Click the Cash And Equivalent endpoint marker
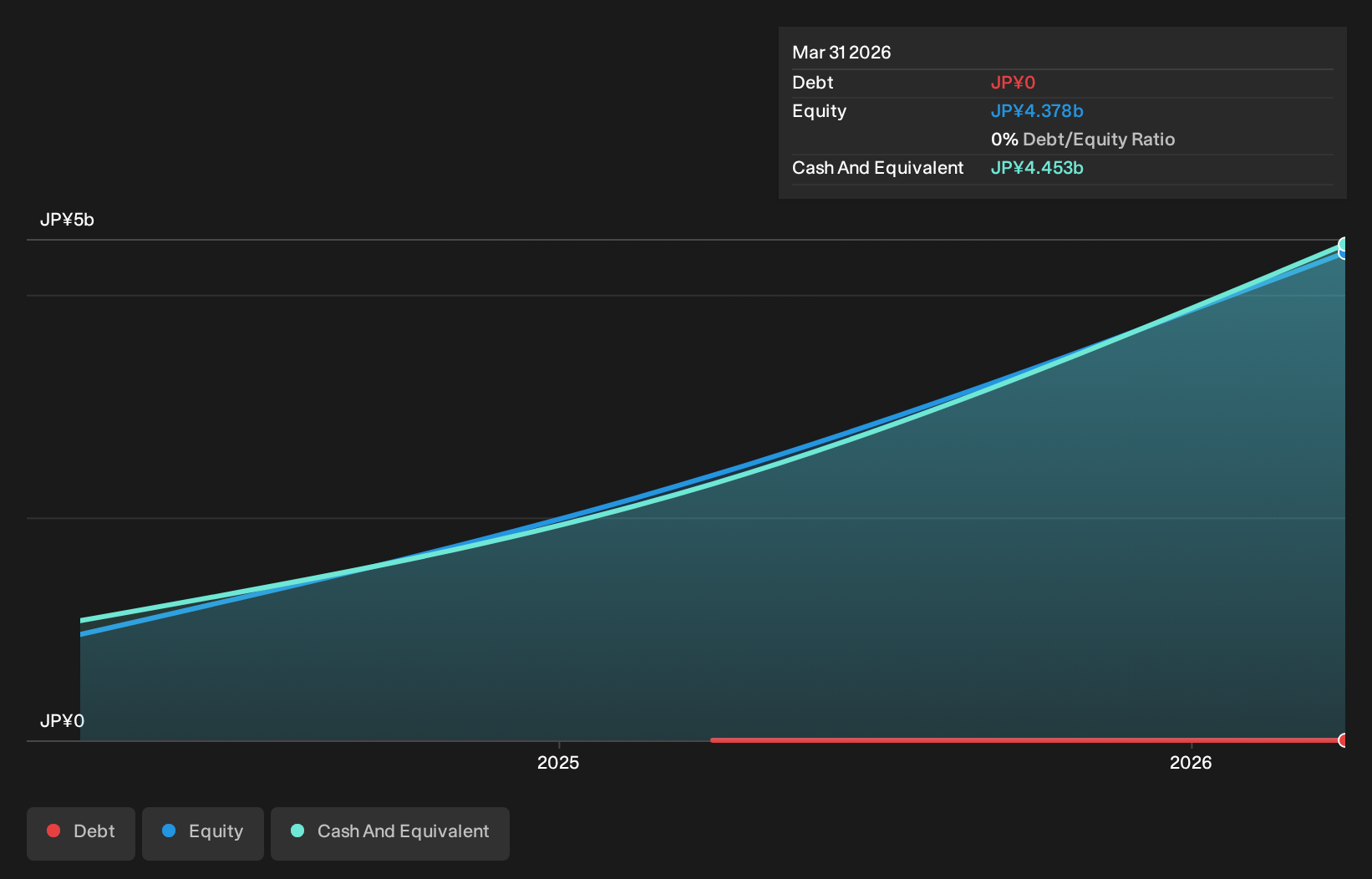This screenshot has width=1372, height=879. pos(1344,245)
